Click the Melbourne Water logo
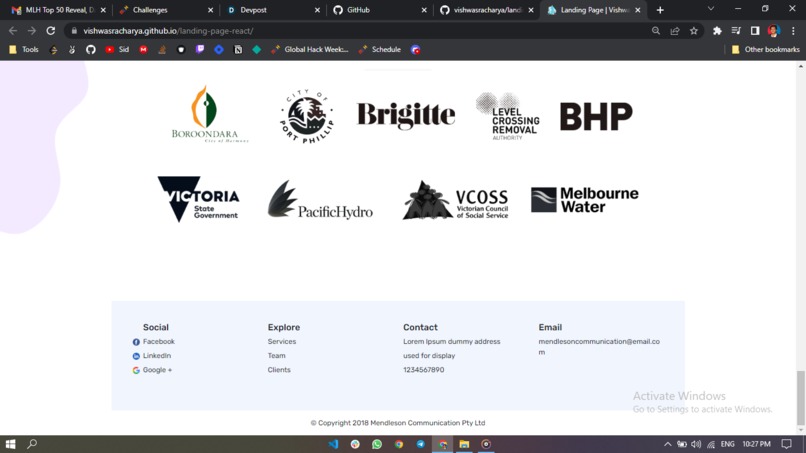This screenshot has height=453, width=806. pos(585,200)
